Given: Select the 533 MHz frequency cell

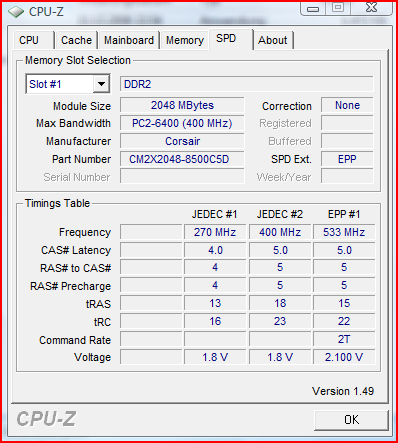Looking at the screenshot, I should [x=344, y=232].
